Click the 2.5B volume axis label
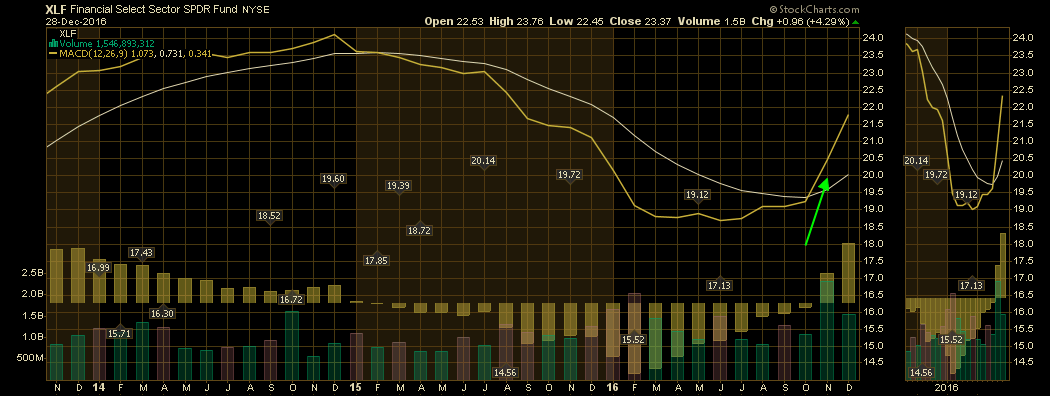The height and width of the screenshot is (396, 1050). [33, 273]
